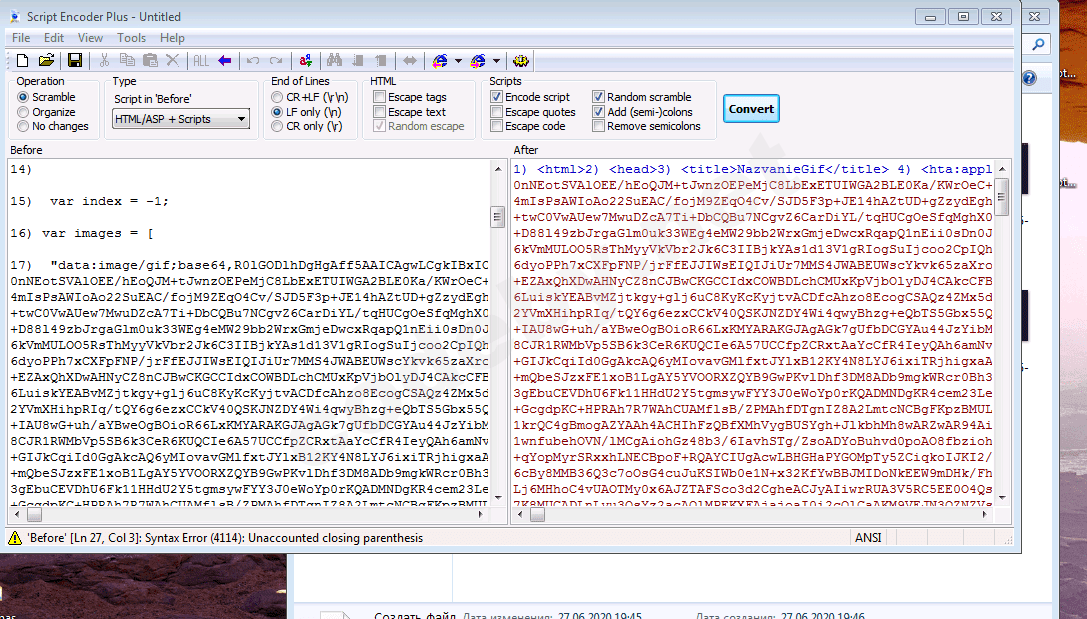Save the current script

[73, 61]
